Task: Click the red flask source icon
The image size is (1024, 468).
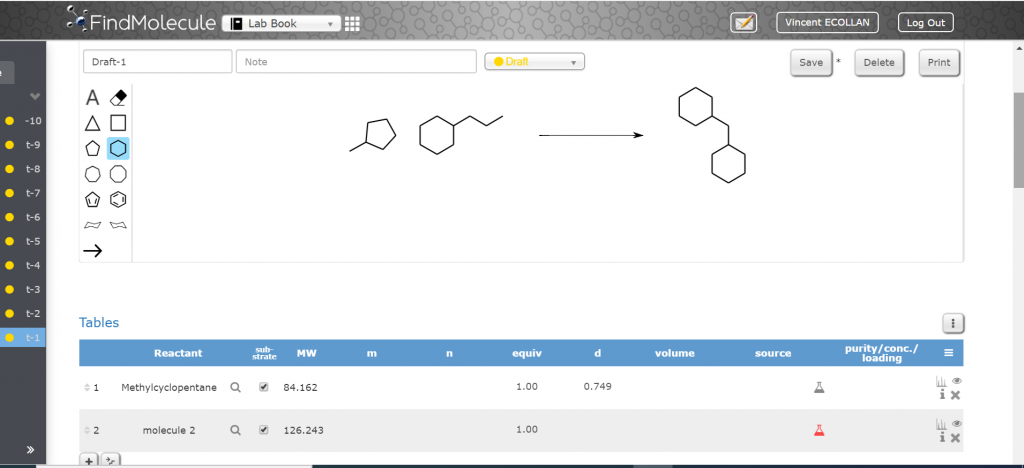Action: coord(818,430)
